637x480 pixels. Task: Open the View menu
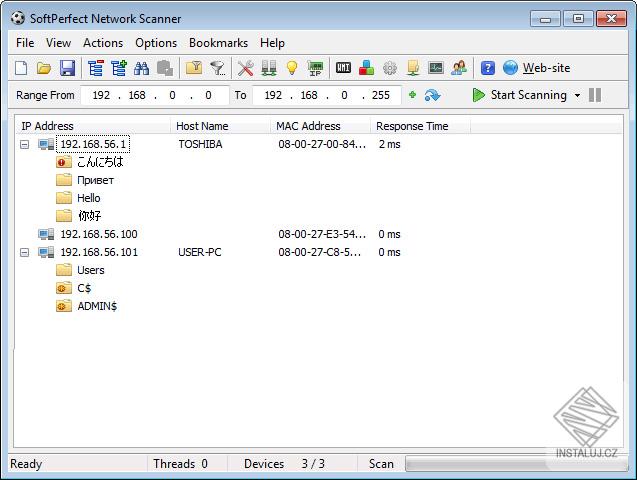[x=58, y=43]
